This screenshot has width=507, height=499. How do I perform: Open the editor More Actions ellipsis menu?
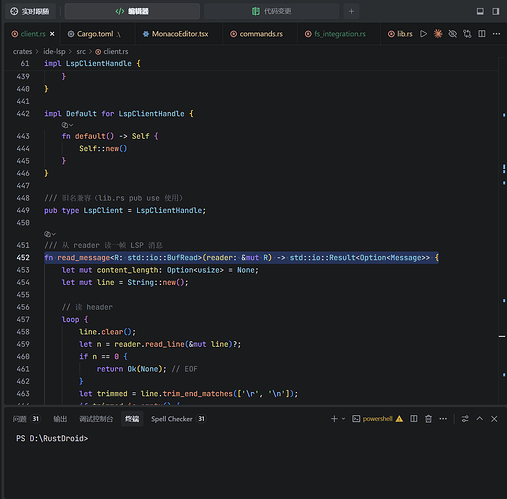[496, 34]
